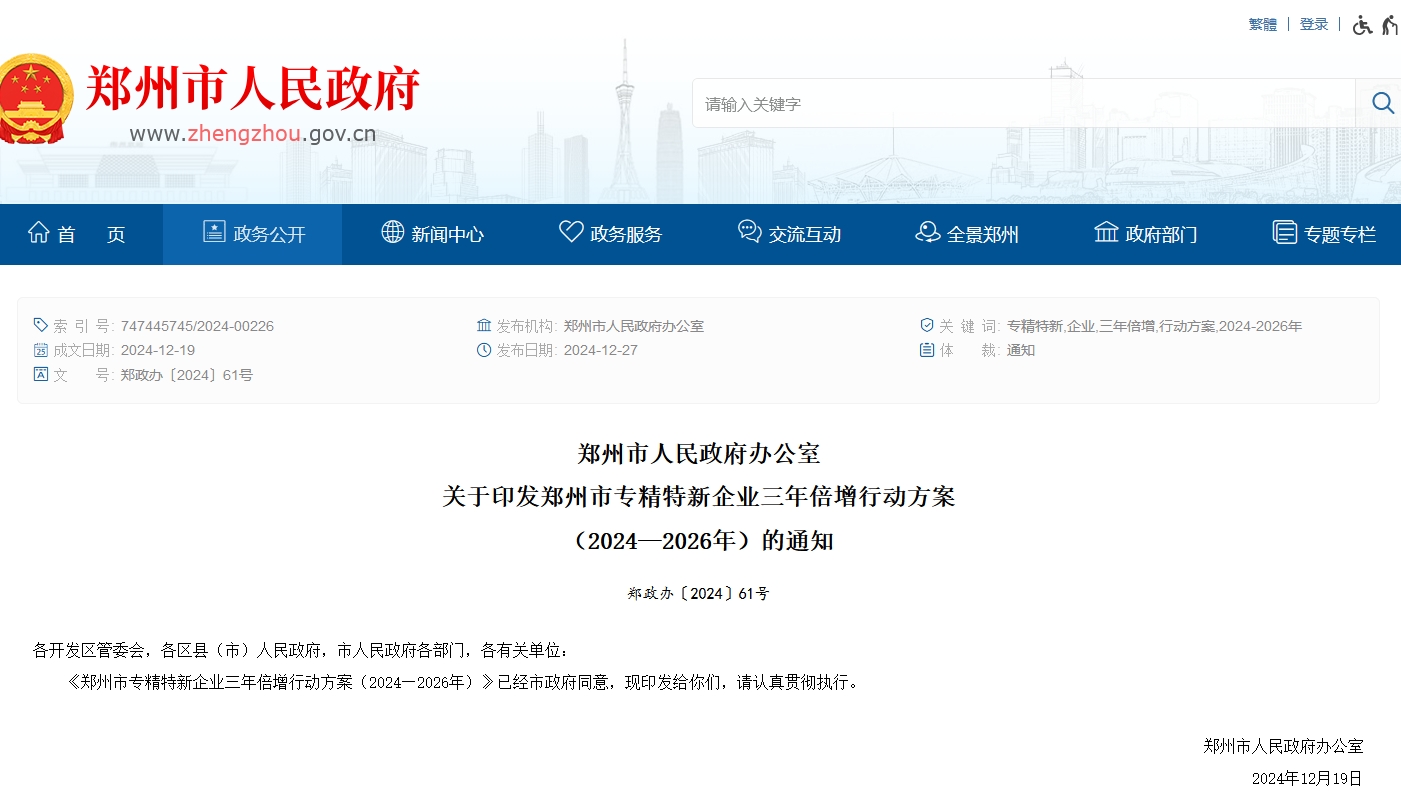The height and width of the screenshot is (807, 1401).
Task: Click the keyword 专精特新 in metadata
Action: (1036, 325)
